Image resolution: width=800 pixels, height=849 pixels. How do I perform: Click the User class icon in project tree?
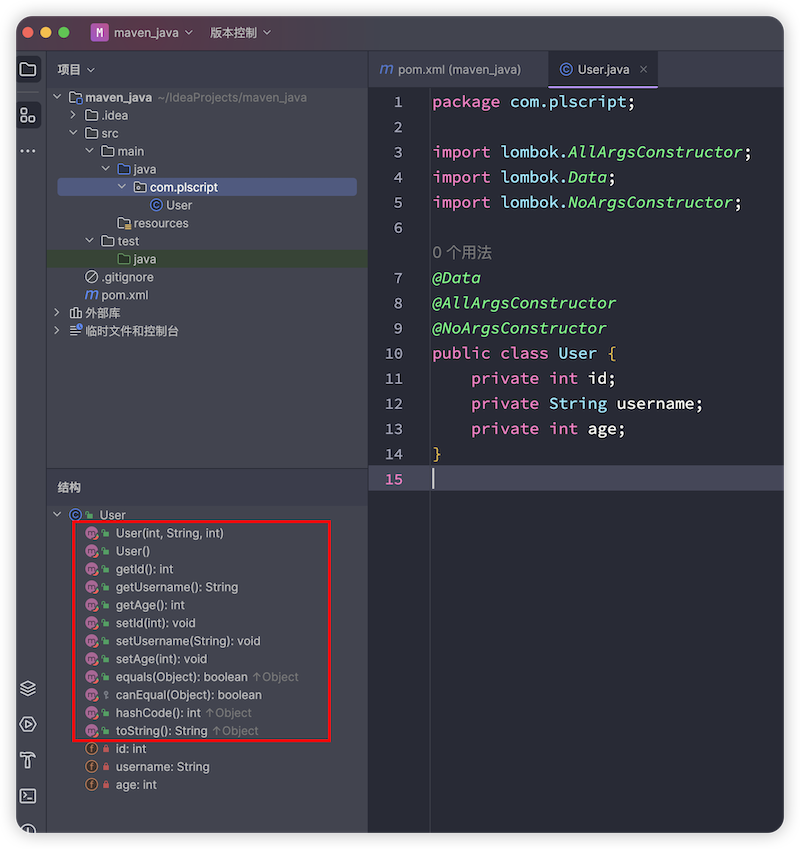pyautogui.click(x=156, y=205)
